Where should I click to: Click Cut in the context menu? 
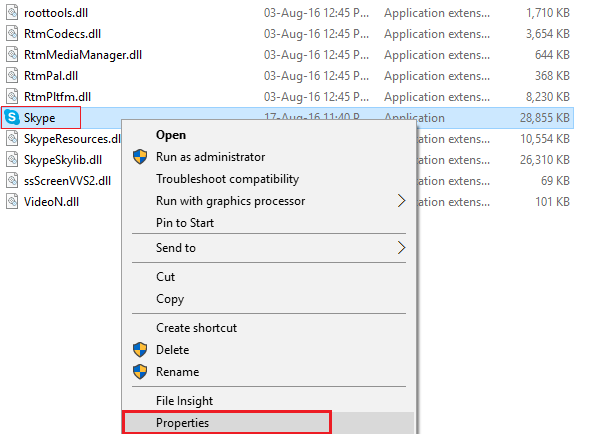[x=166, y=277]
